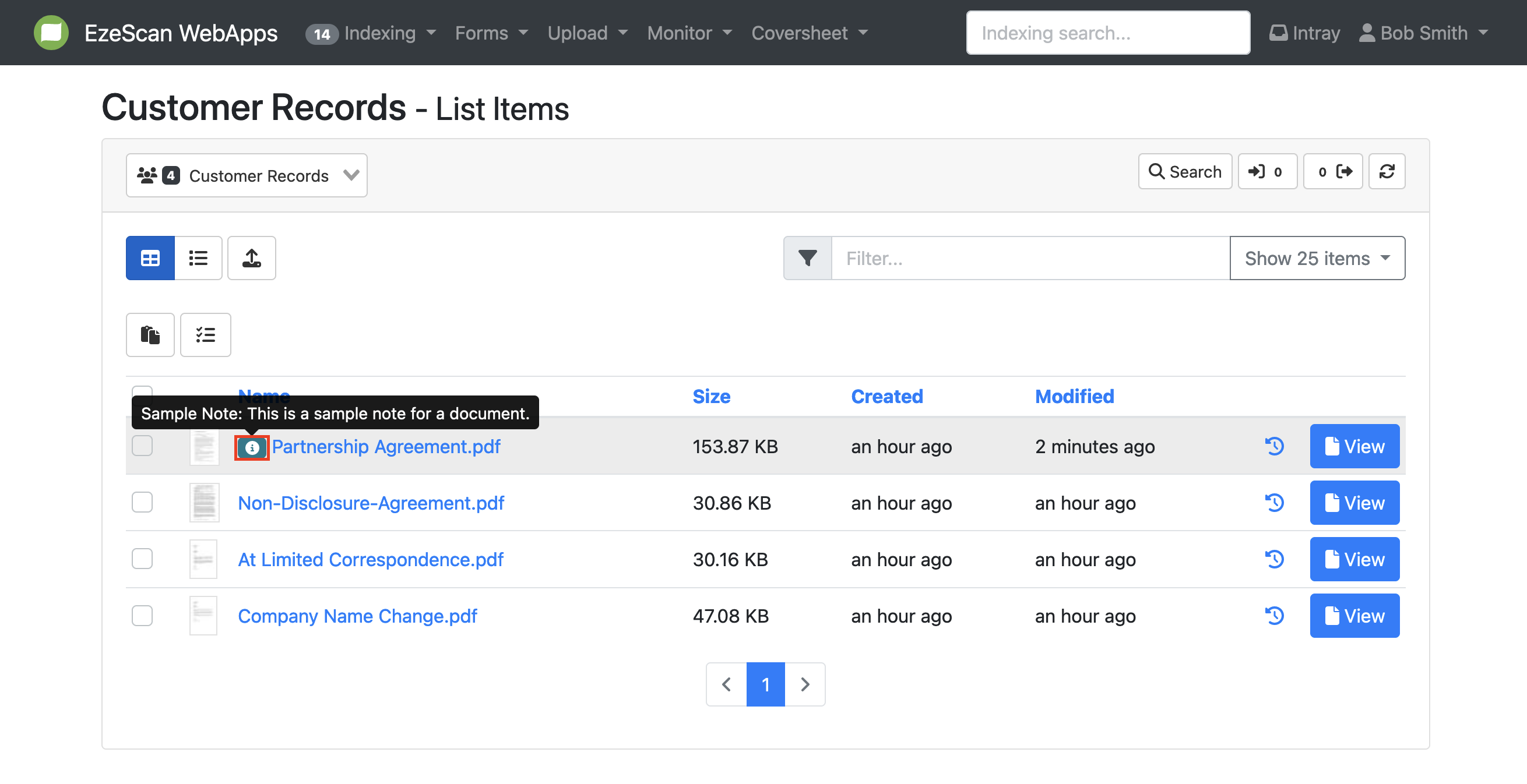
Task: Click the paste clipboard icon button
Action: tap(150, 335)
